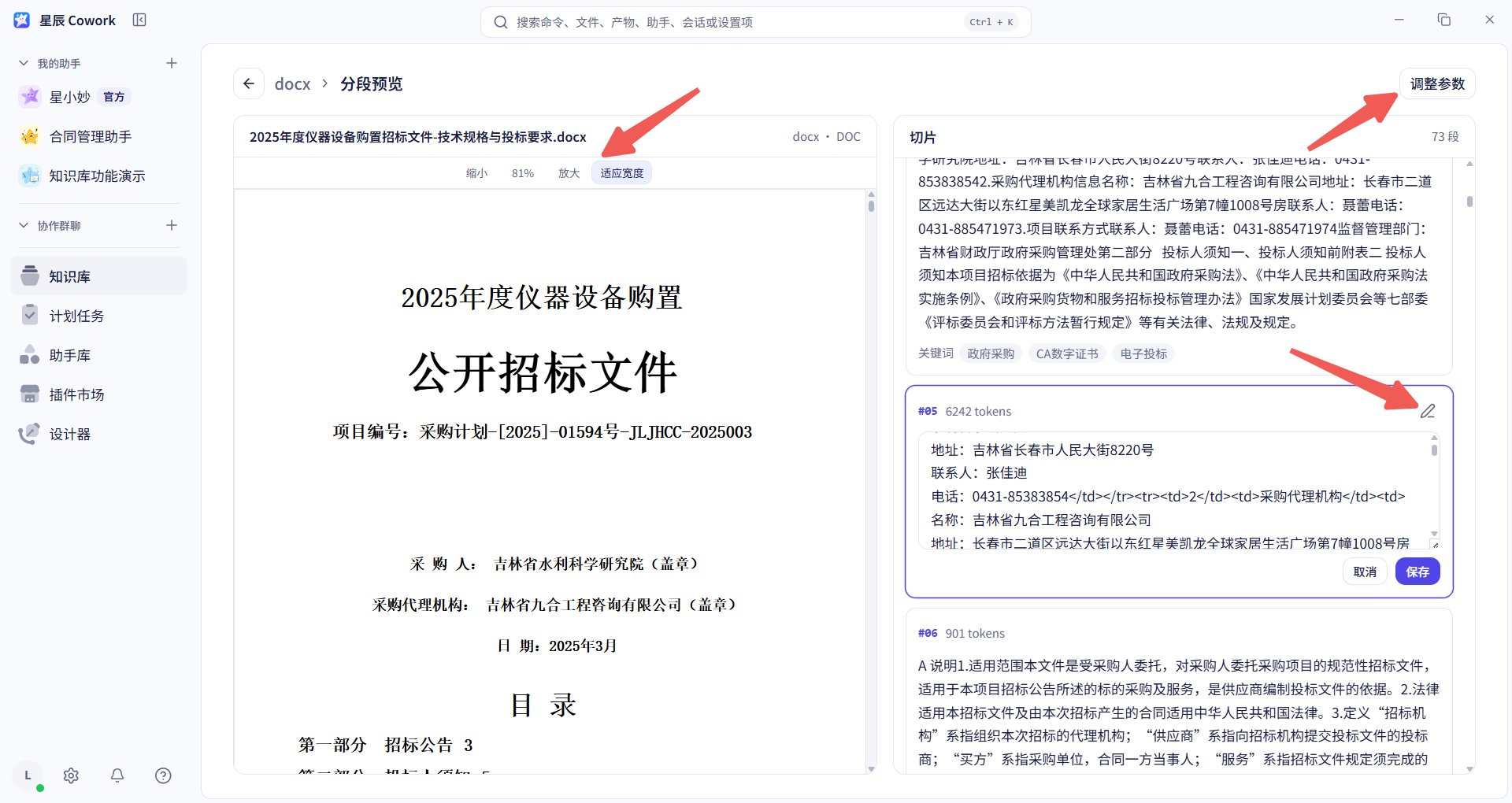
Task: Click the user avatar L
Action: click(28, 775)
